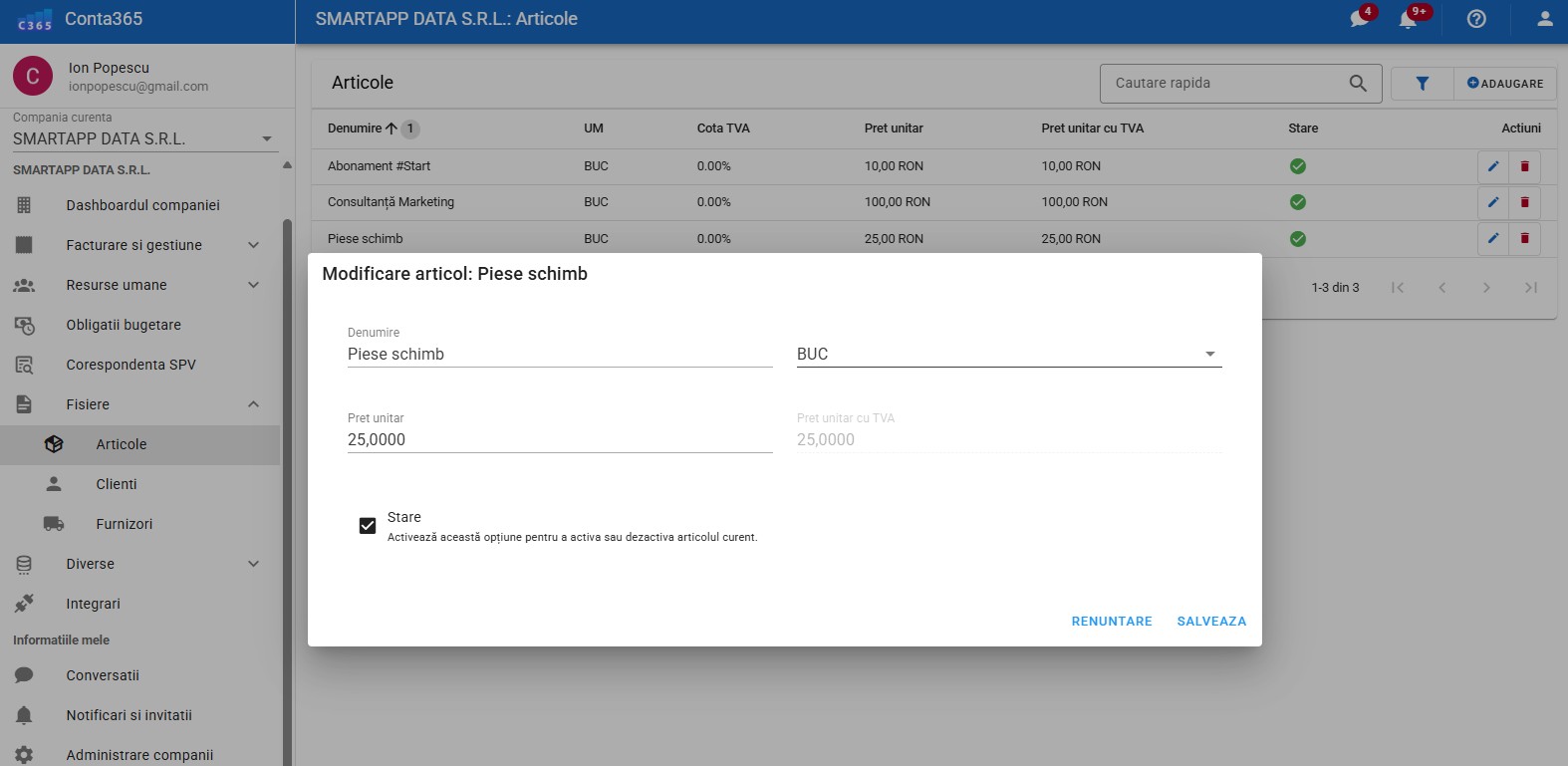This screenshot has width=1568, height=766.
Task: Uncheck the Stare checkbox
Action: 368,525
